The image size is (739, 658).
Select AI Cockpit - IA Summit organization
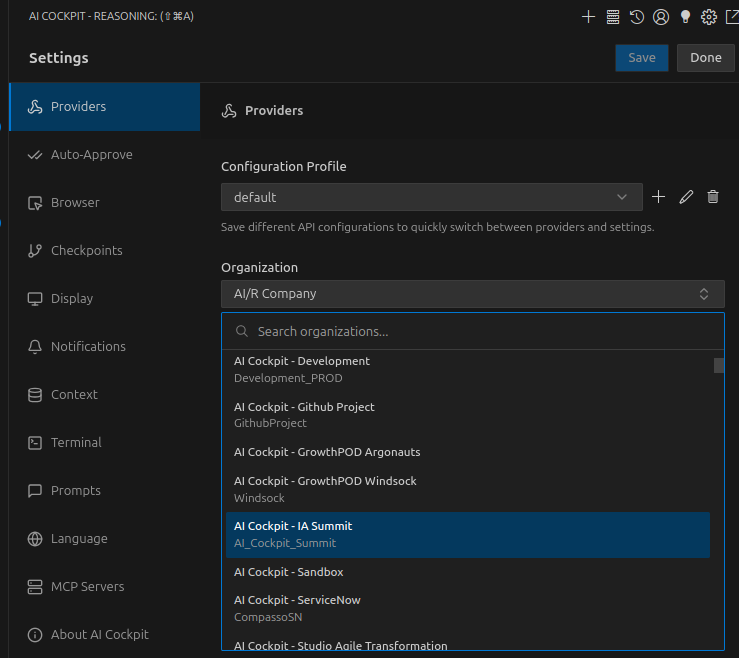(468, 534)
